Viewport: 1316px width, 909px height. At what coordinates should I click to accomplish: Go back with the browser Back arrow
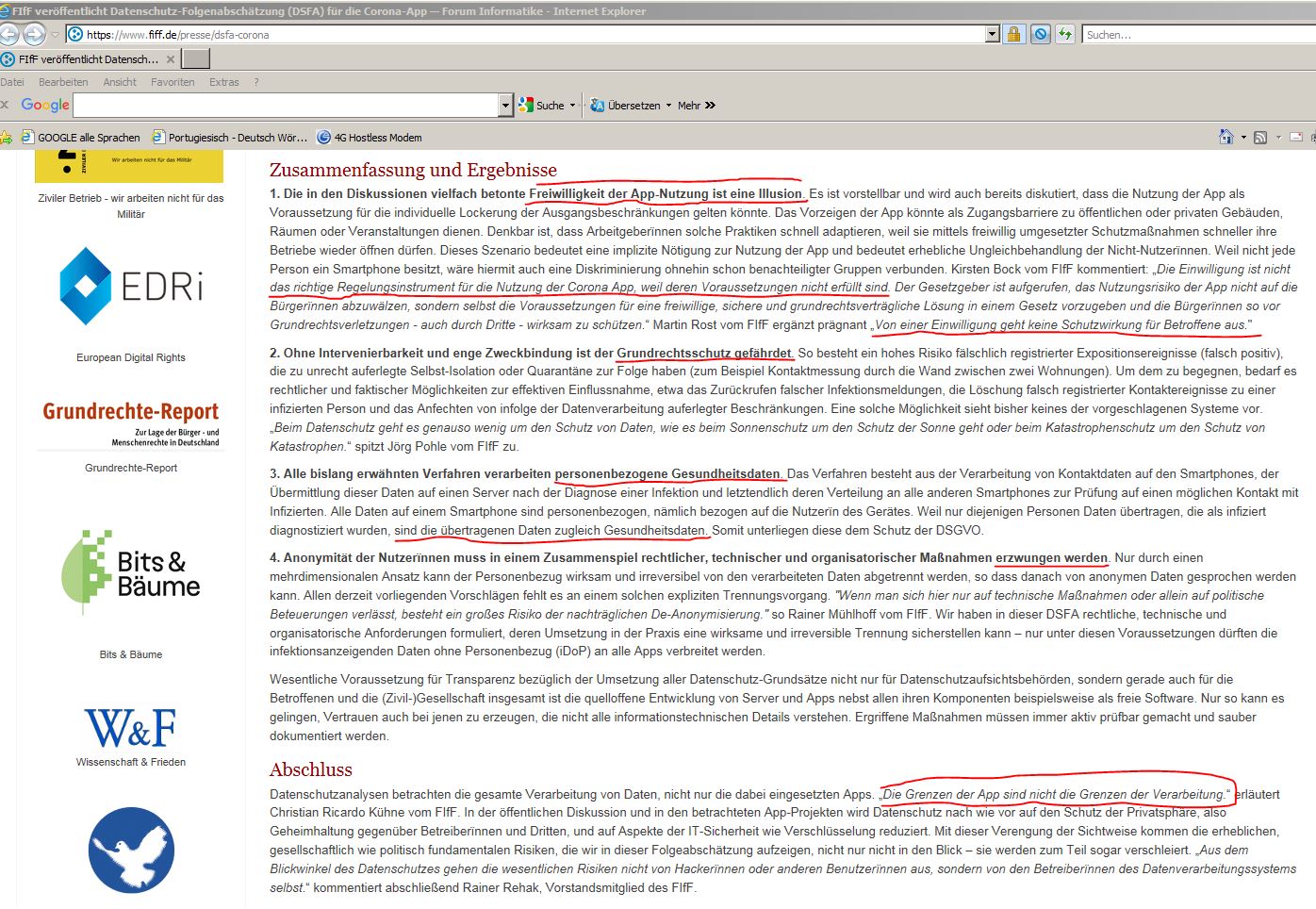8,34
